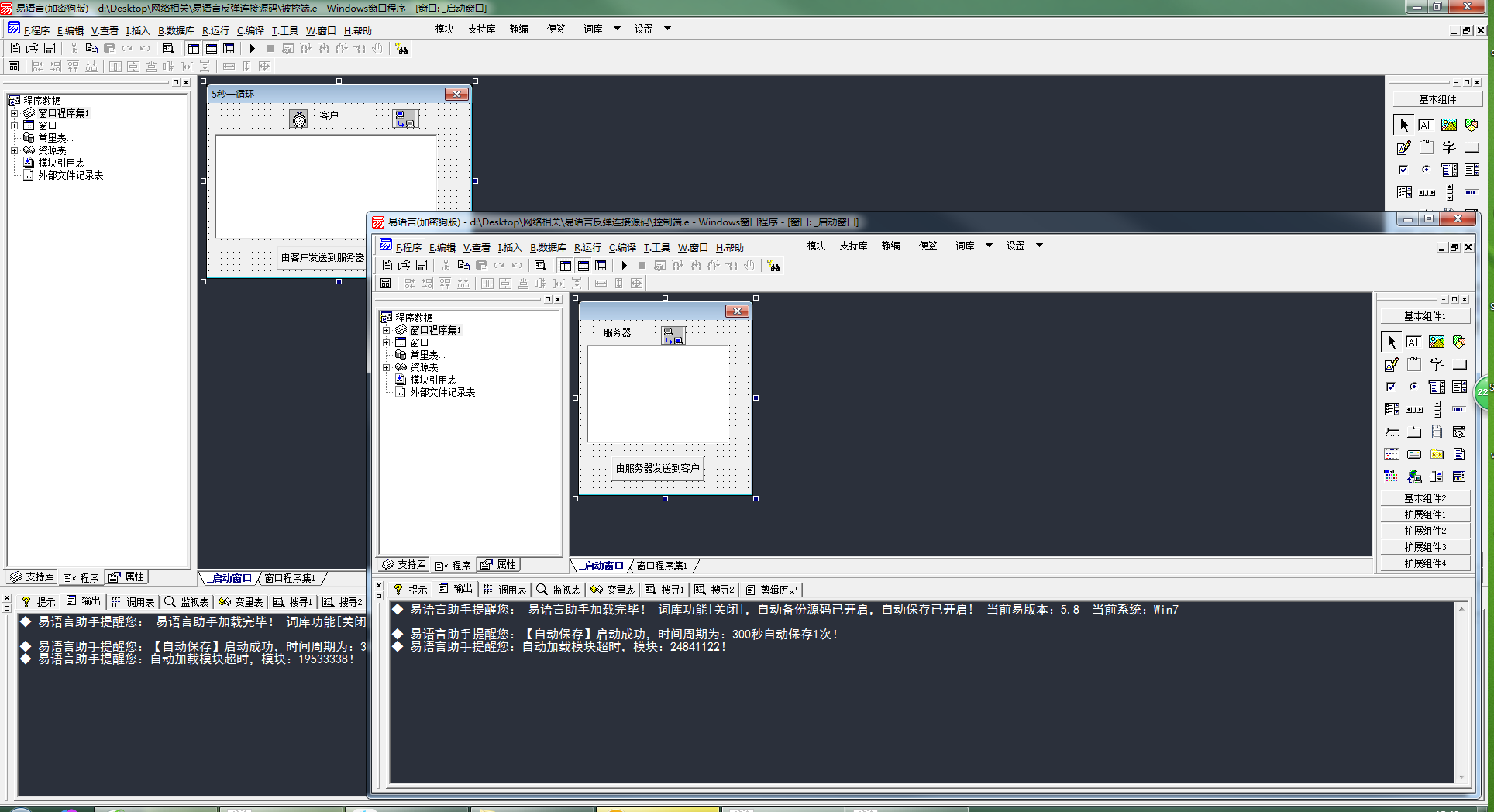The width and height of the screenshot is (1494, 812).
Task: Click the timer component on the 5秒一循环 form
Action: click(x=299, y=119)
